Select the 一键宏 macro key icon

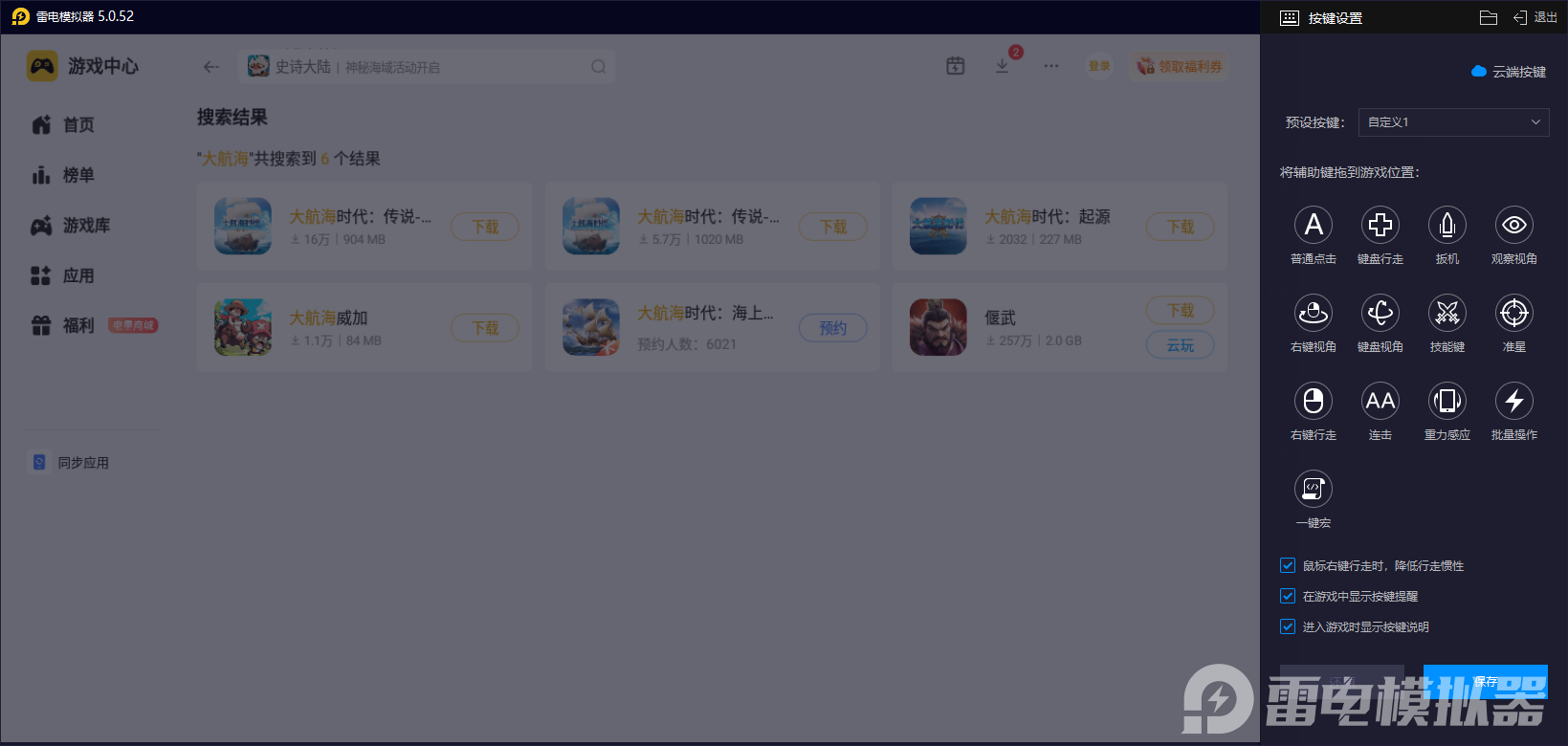1314,489
